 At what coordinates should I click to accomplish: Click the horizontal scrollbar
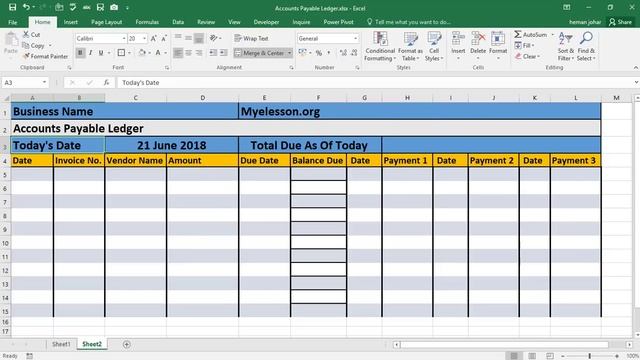(x=504, y=344)
